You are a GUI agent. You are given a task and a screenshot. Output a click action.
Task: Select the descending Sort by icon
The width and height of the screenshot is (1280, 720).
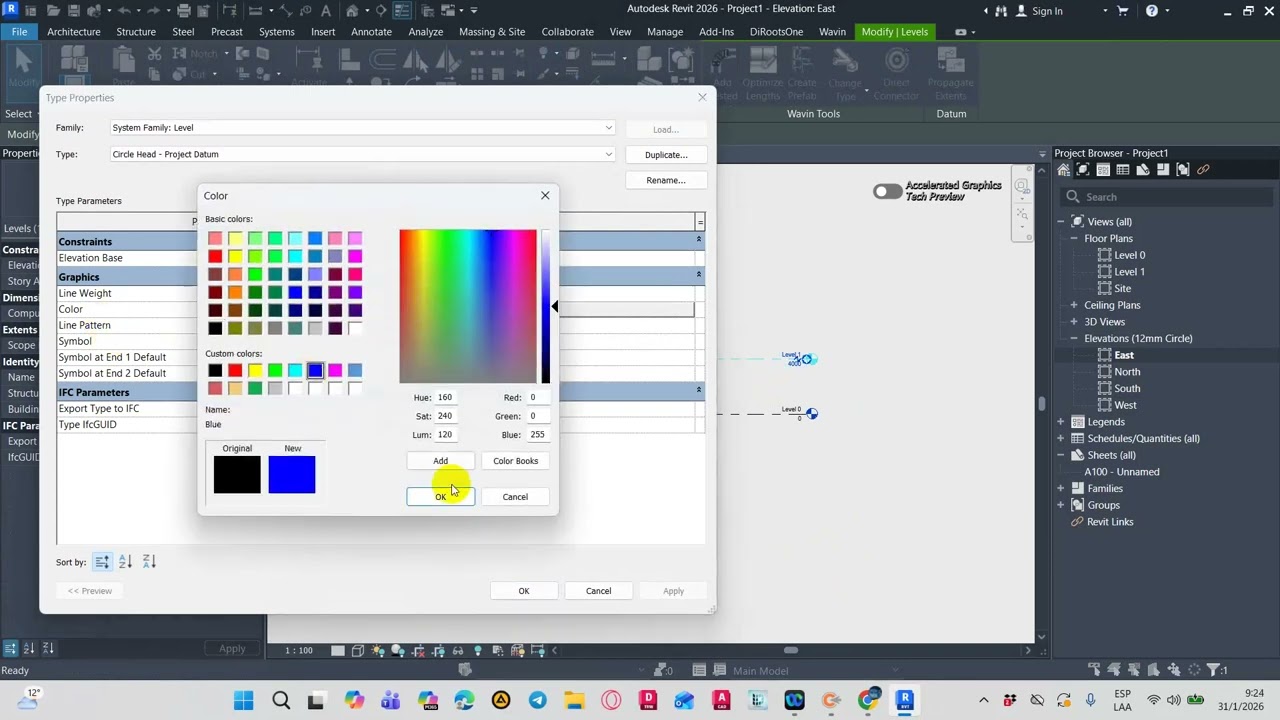(149, 562)
